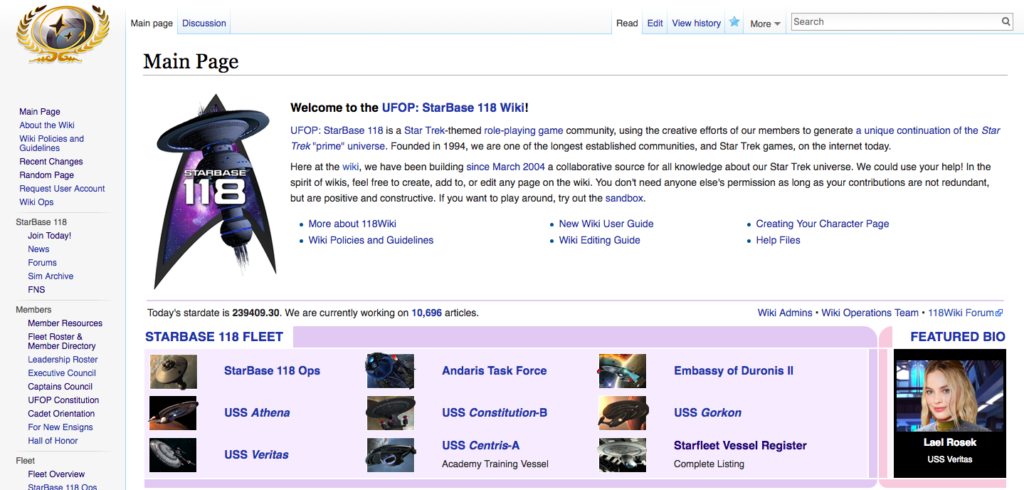Go to Main Page in sidebar

40,112
